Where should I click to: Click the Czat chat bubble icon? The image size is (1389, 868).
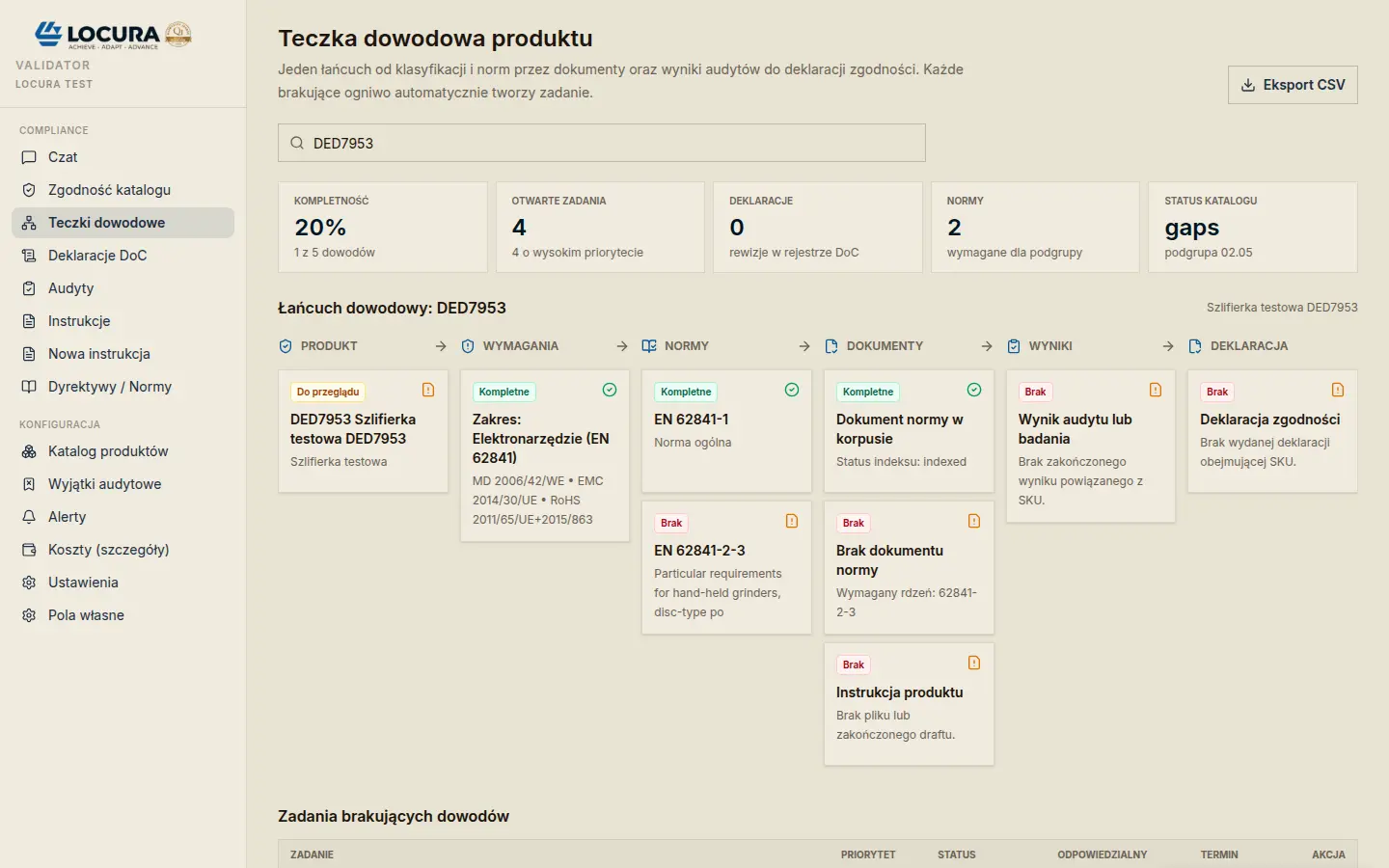tap(29, 157)
